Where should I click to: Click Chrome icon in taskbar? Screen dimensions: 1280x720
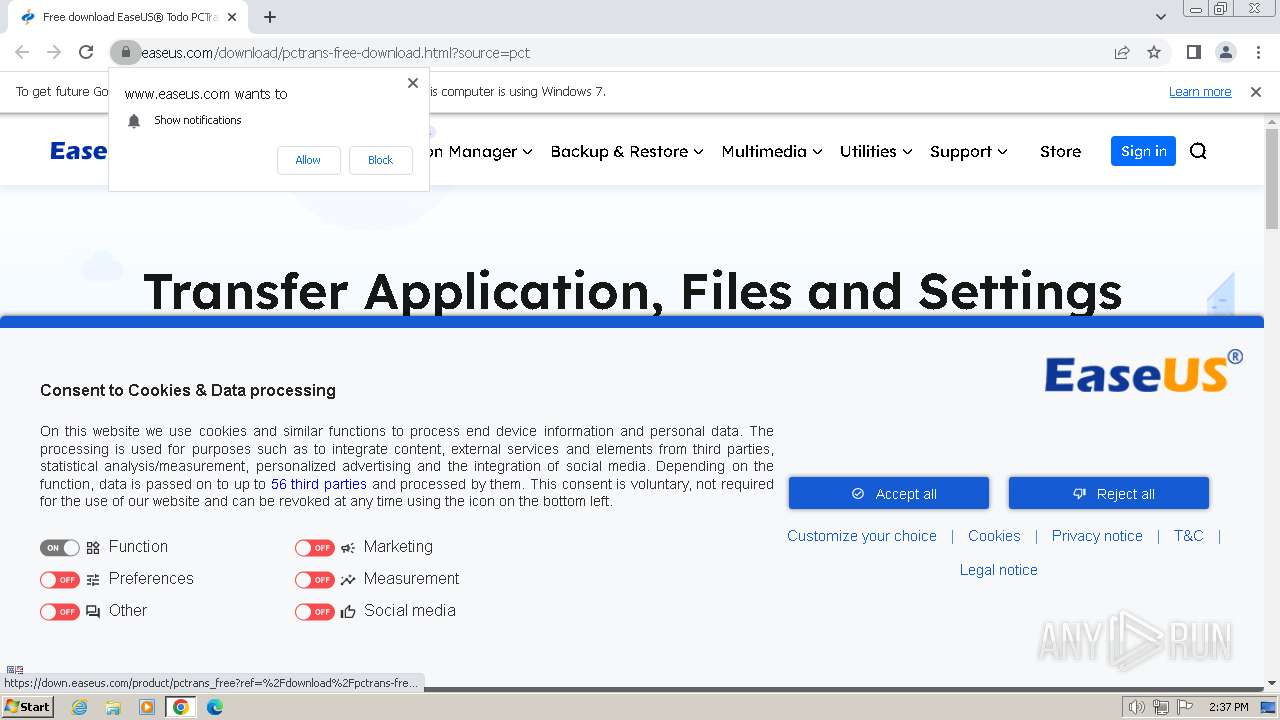[181, 707]
